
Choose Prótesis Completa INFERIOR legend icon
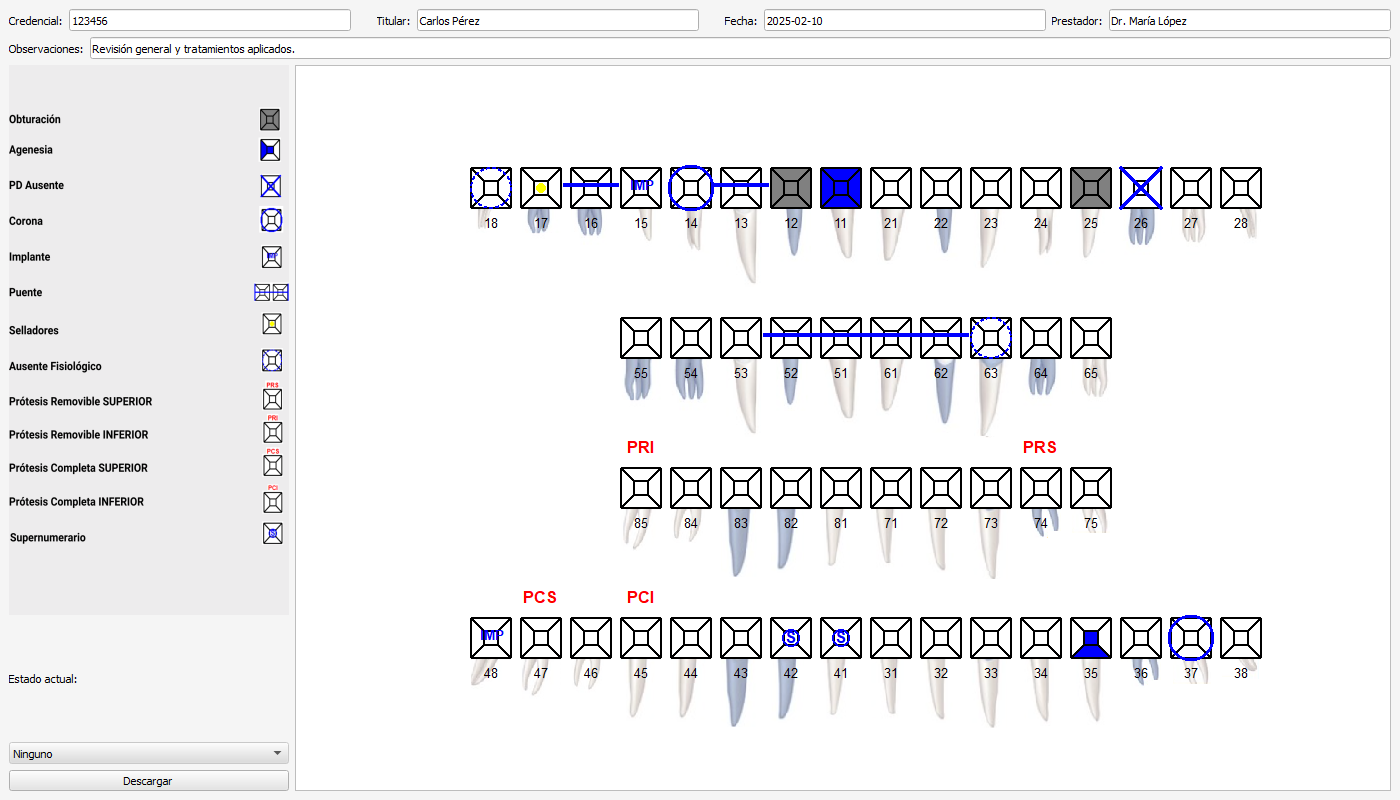pos(271,501)
